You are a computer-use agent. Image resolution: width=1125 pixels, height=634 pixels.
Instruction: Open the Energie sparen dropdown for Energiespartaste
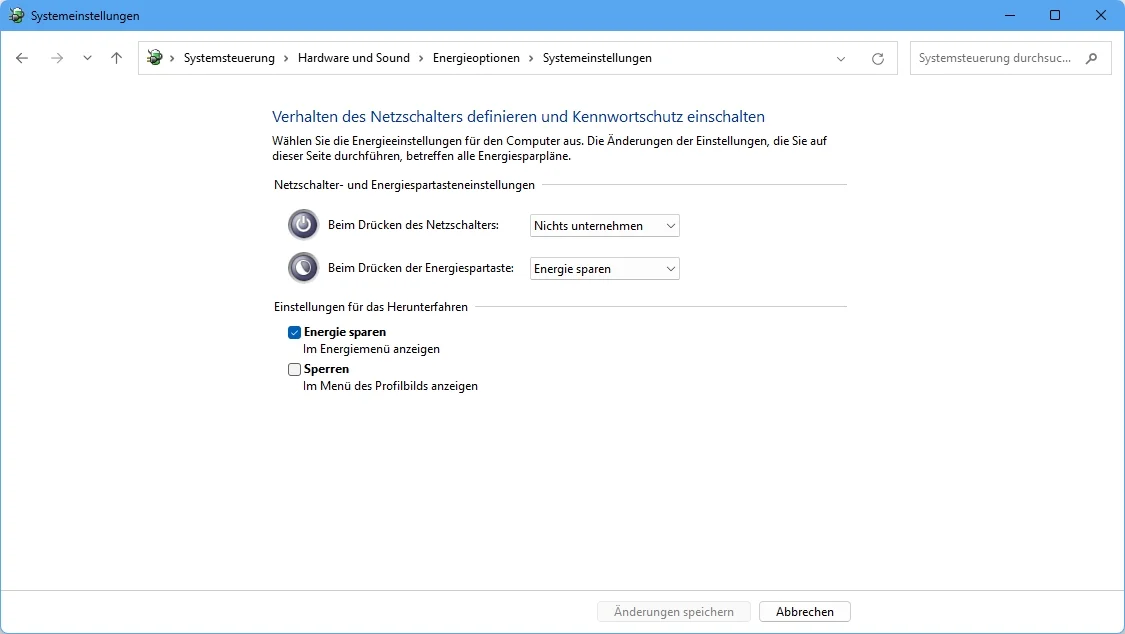coord(604,269)
